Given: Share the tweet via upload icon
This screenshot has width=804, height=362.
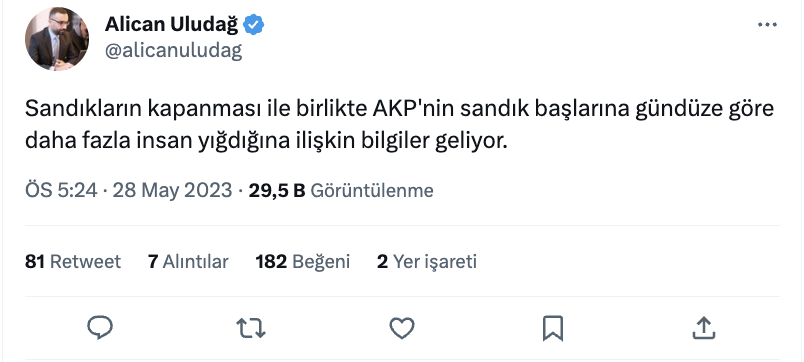Looking at the screenshot, I should [704, 328].
